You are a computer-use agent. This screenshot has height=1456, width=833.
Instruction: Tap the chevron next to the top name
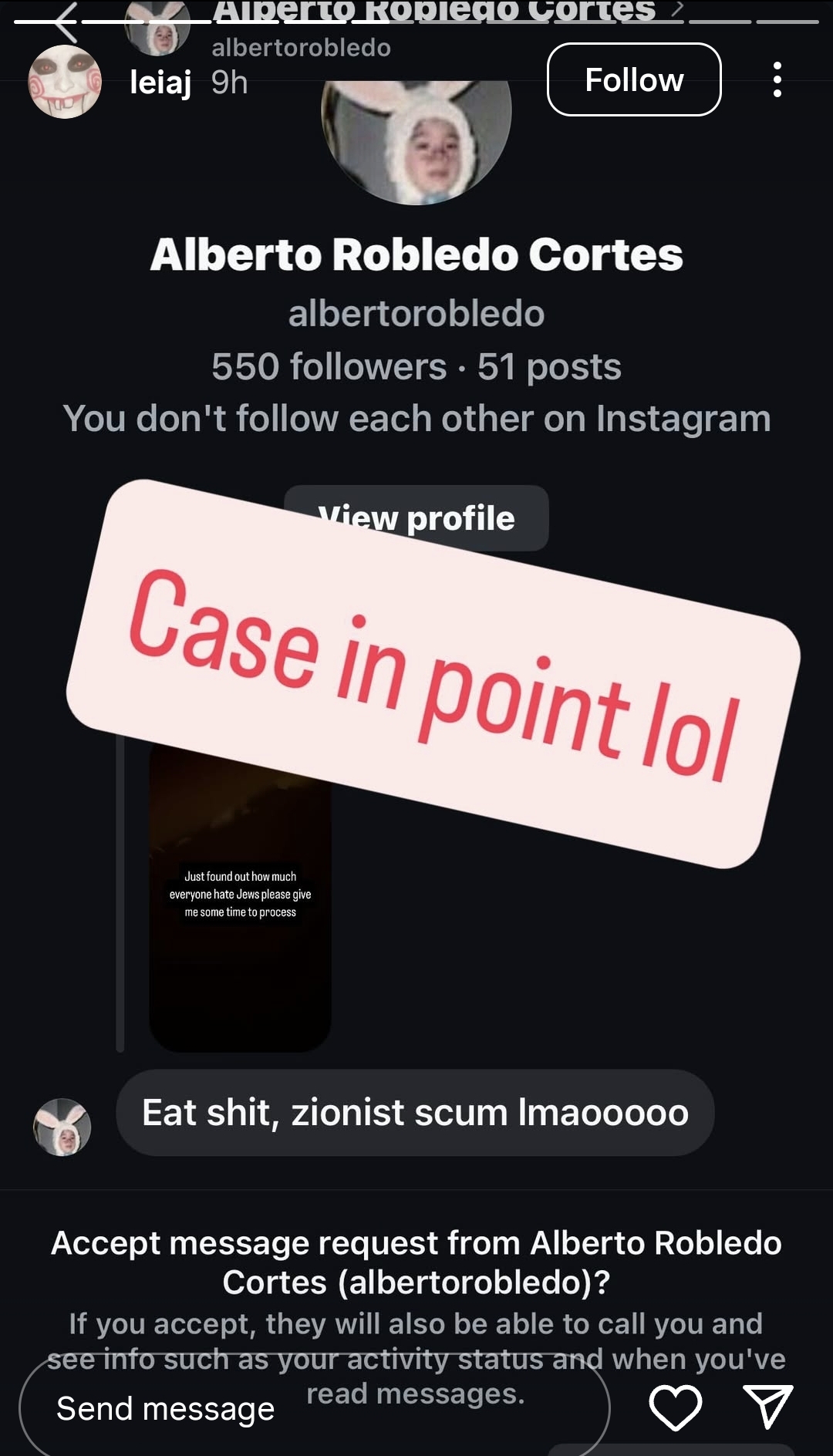[677, 8]
